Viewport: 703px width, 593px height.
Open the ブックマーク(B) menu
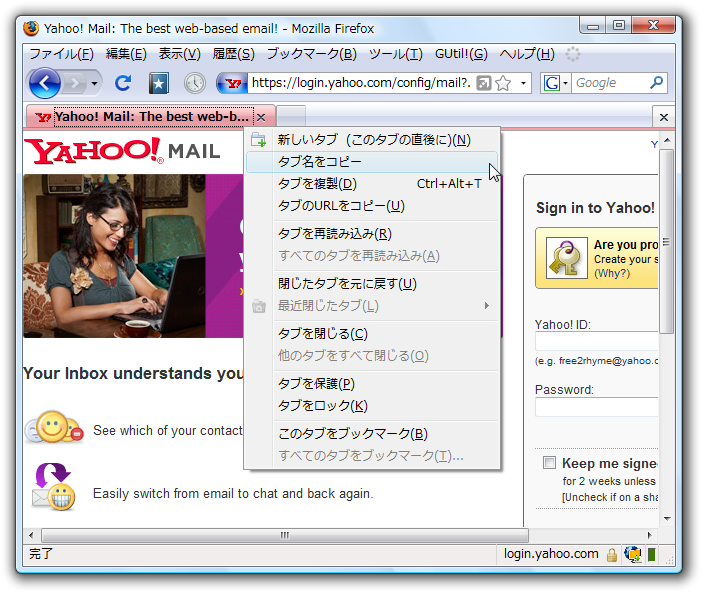[x=312, y=54]
